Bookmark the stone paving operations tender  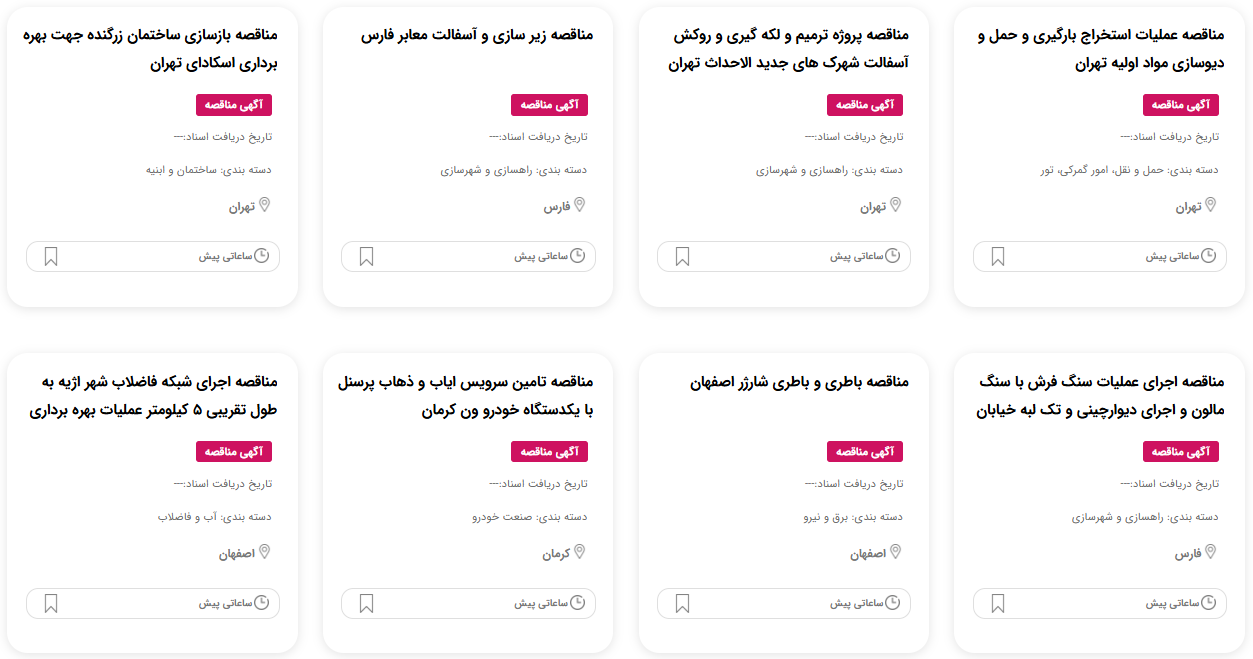tap(997, 604)
